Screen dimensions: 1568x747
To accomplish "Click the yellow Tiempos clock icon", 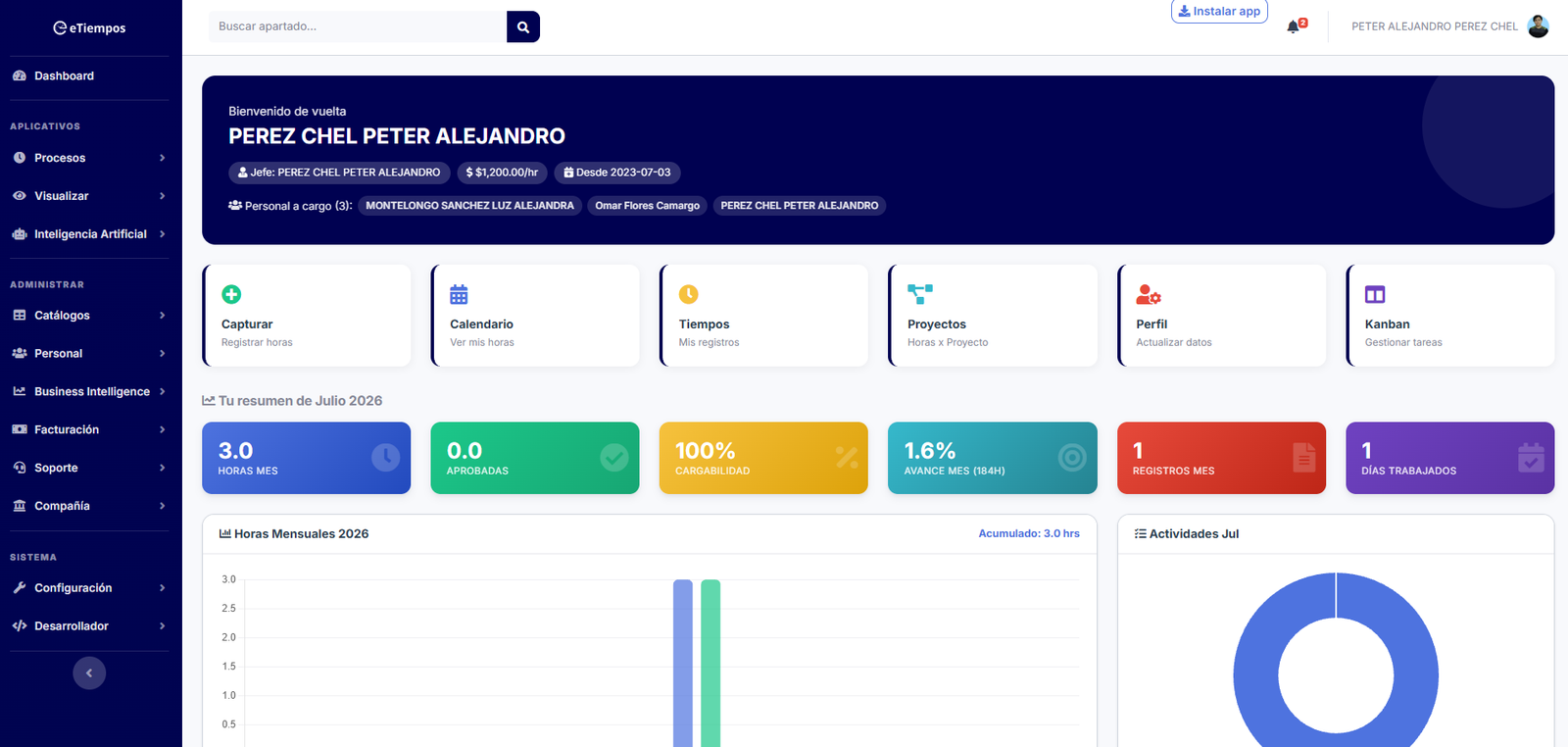I will tap(689, 294).
